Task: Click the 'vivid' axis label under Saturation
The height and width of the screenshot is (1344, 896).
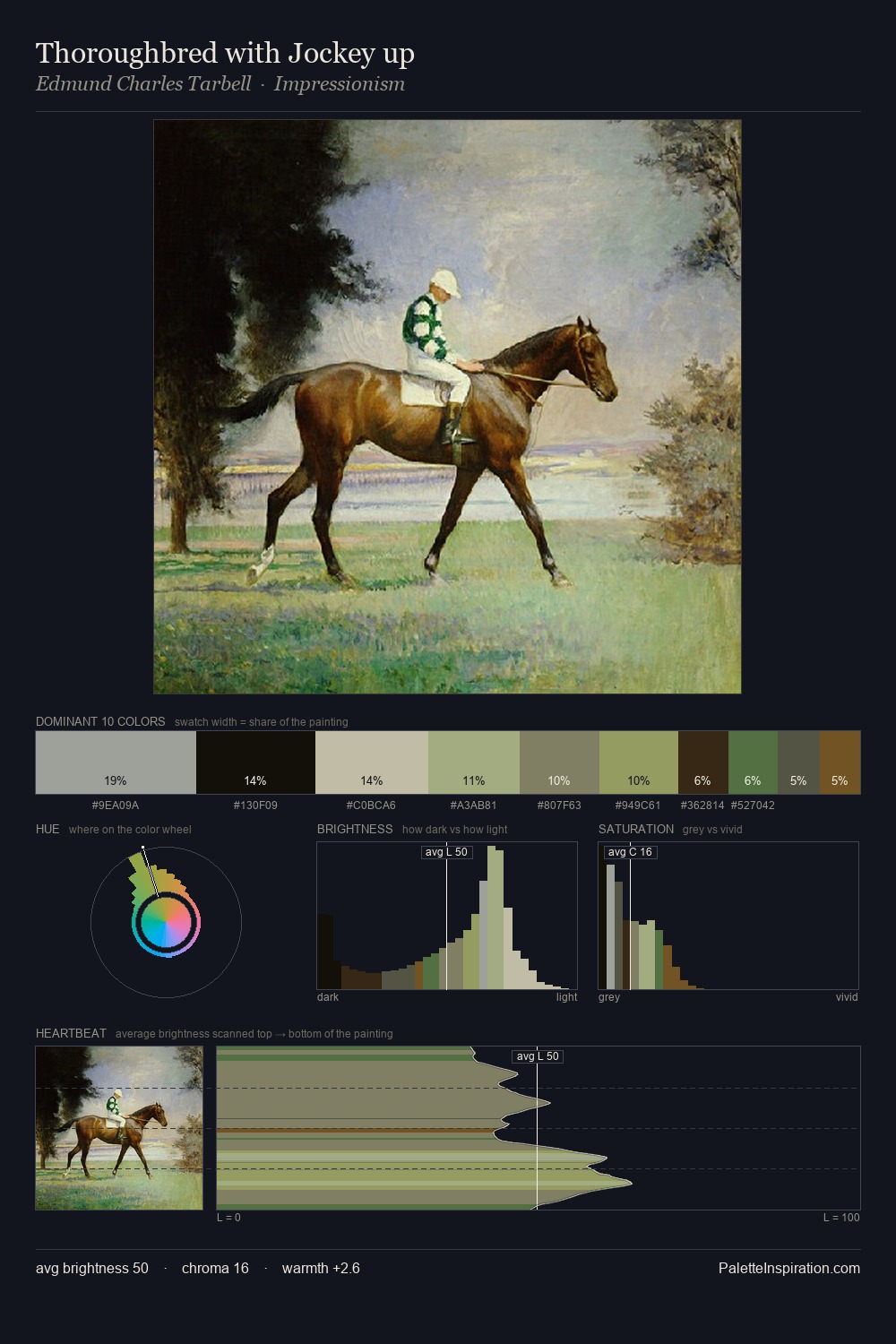Action: tap(847, 997)
